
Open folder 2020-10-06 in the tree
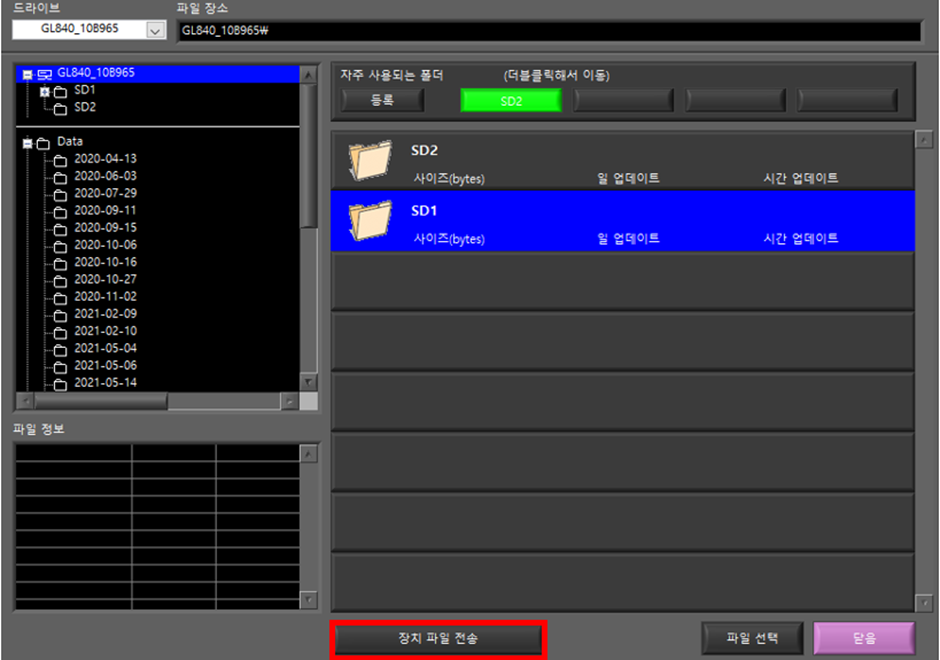[105, 245]
